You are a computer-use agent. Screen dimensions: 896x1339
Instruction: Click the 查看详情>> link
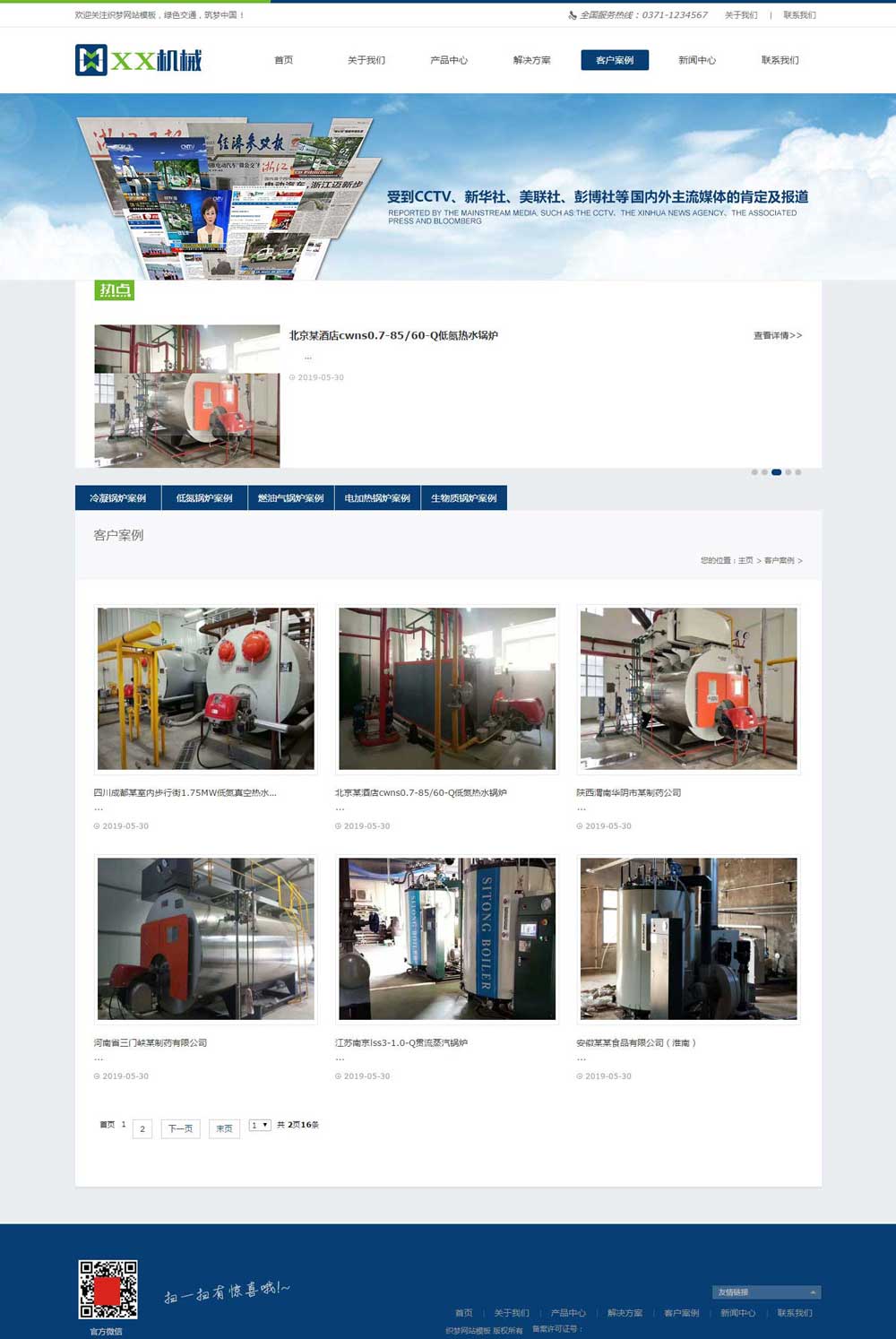pos(777,335)
